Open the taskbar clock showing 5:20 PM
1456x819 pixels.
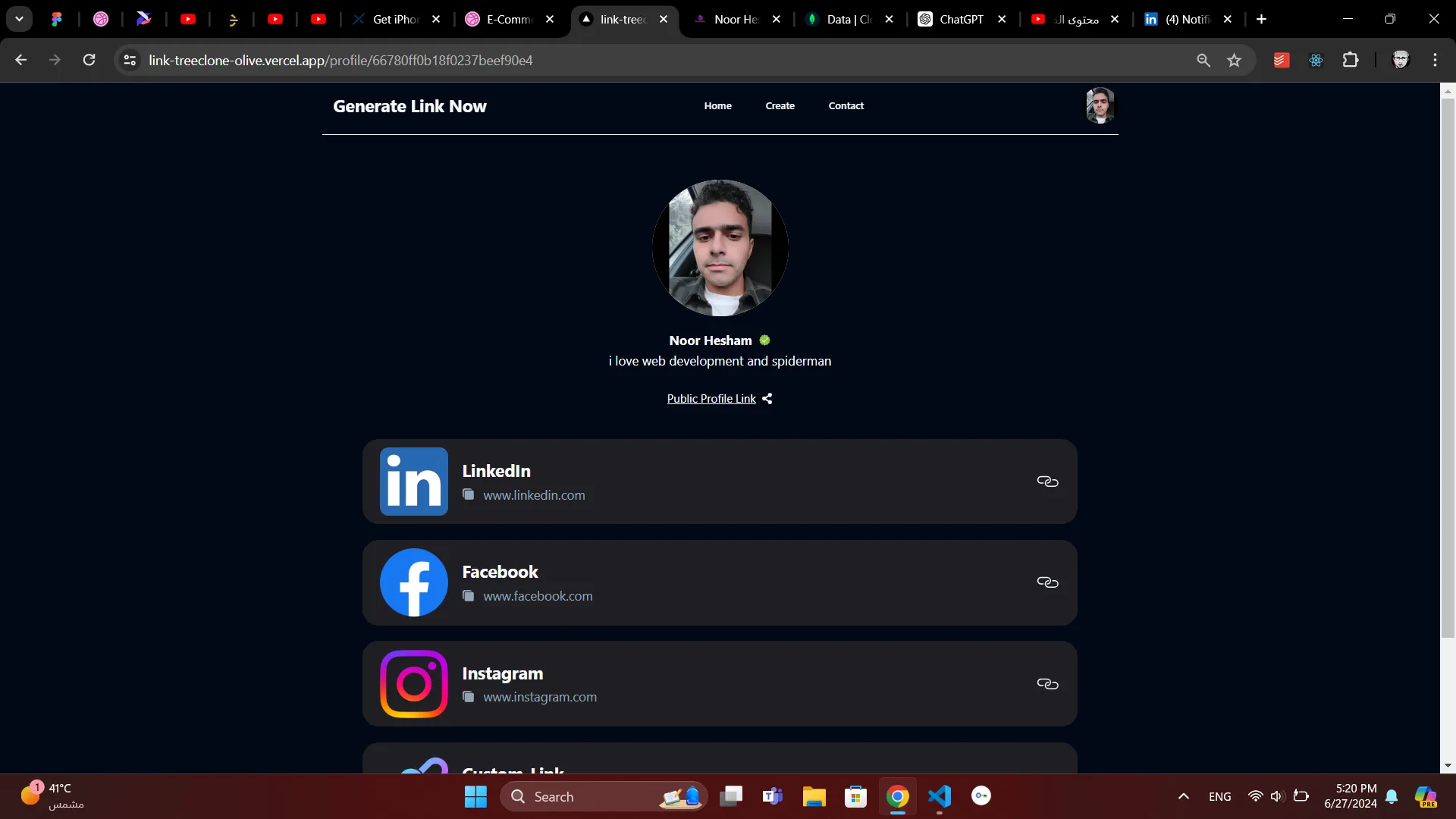[x=1351, y=796]
